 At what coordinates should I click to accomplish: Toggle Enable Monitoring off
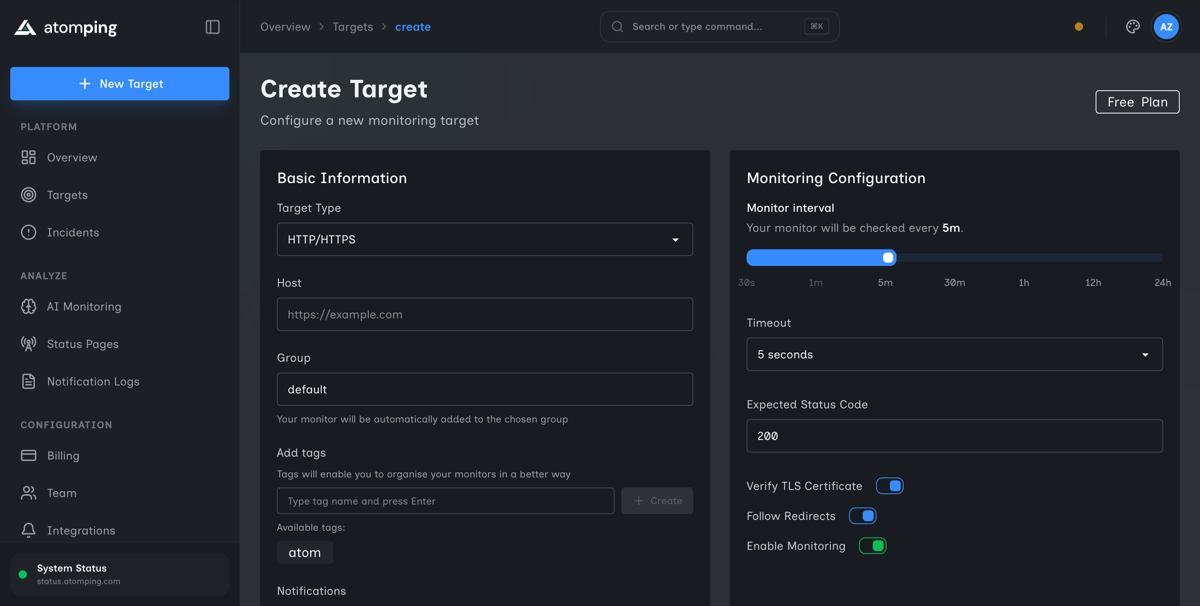click(x=872, y=545)
